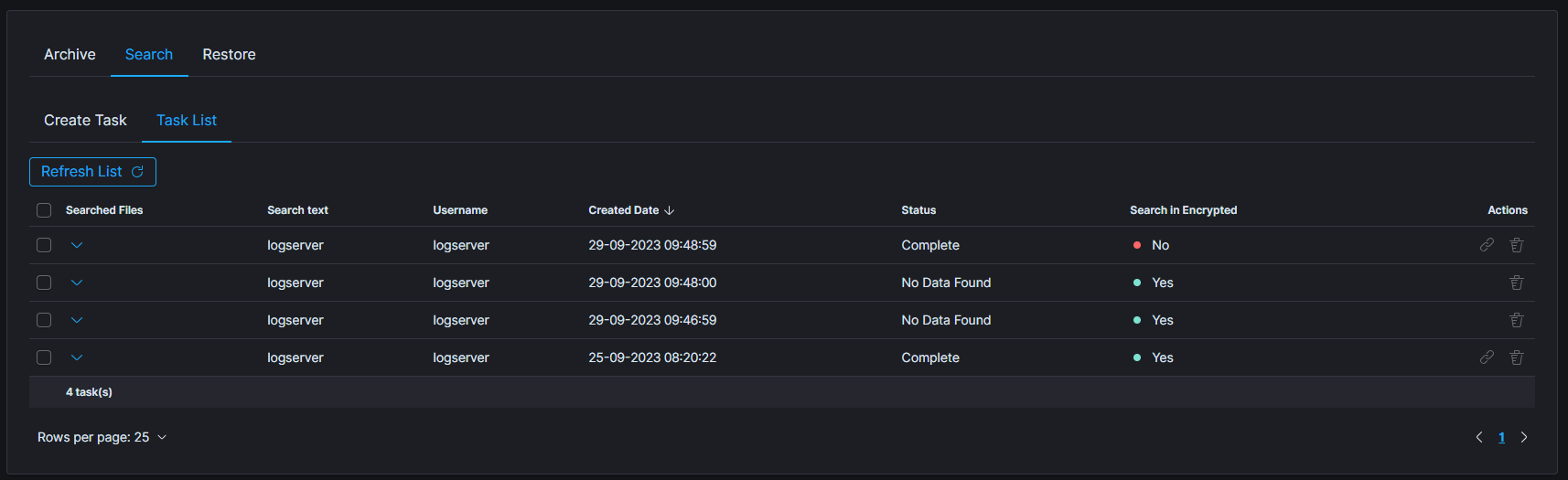Go to the previous page arrow
The height and width of the screenshot is (480, 1568).
(x=1479, y=437)
